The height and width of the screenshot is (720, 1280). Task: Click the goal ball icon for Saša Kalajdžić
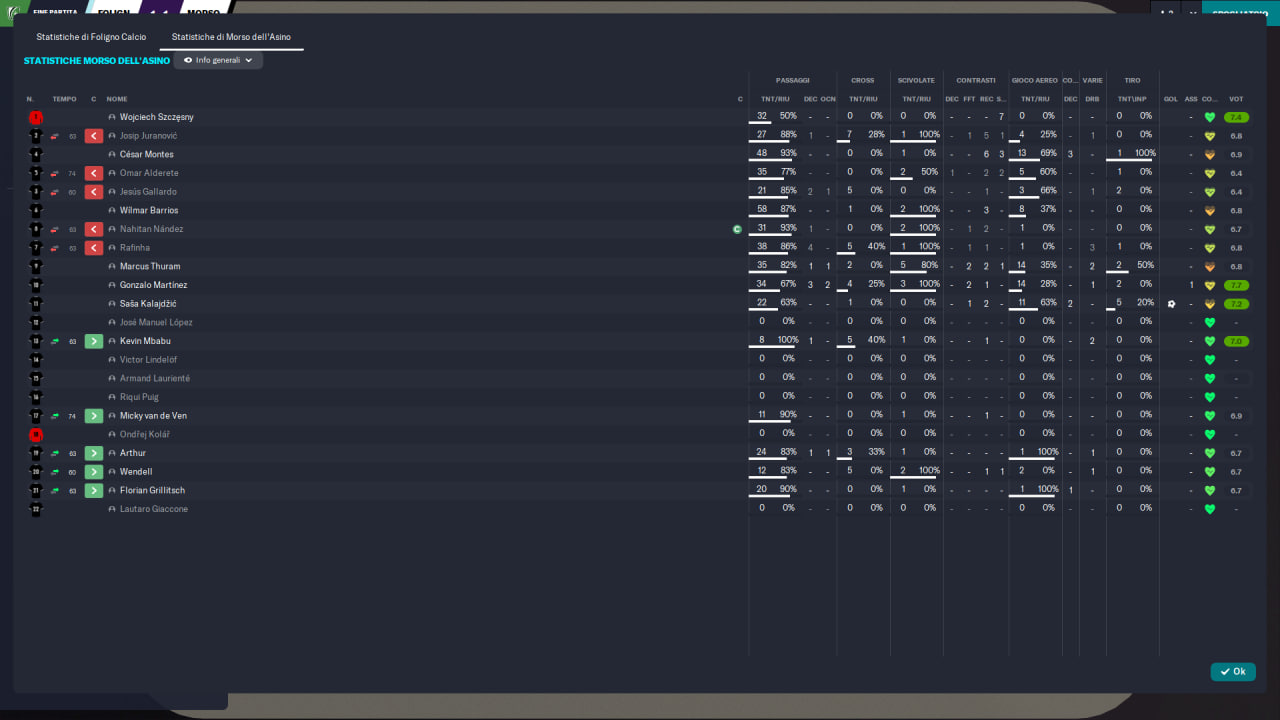1171,304
